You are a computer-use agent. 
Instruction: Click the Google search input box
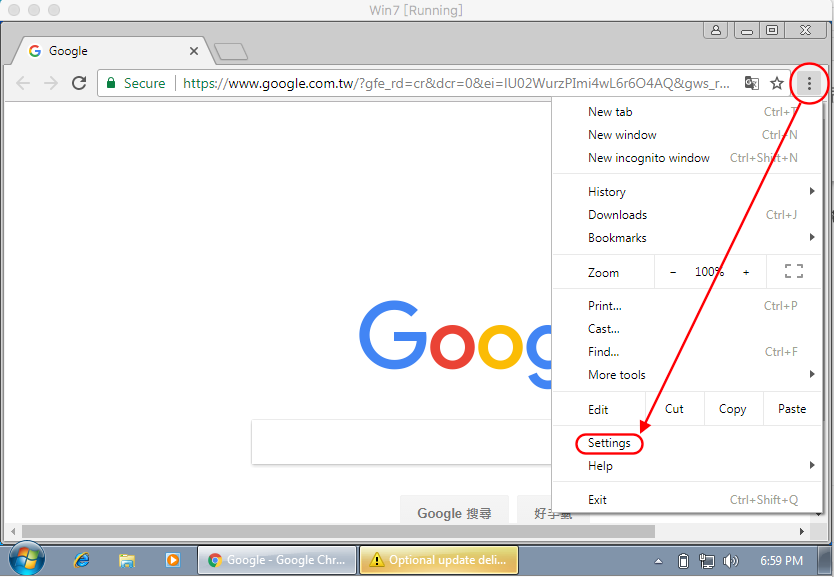[402, 442]
